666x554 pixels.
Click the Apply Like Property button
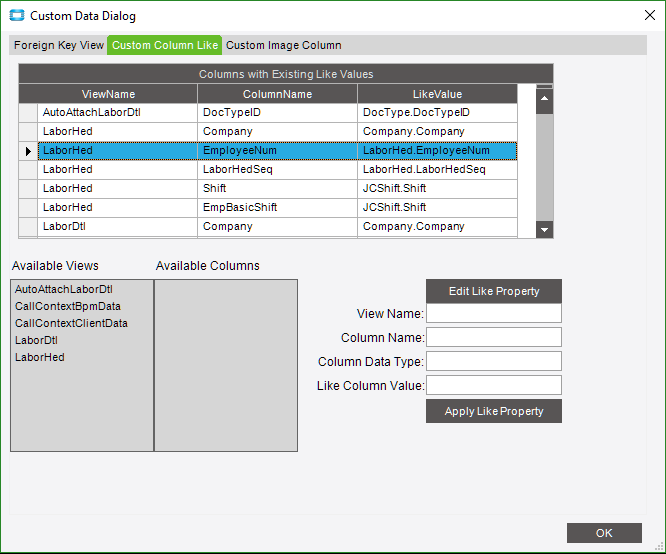coord(494,411)
